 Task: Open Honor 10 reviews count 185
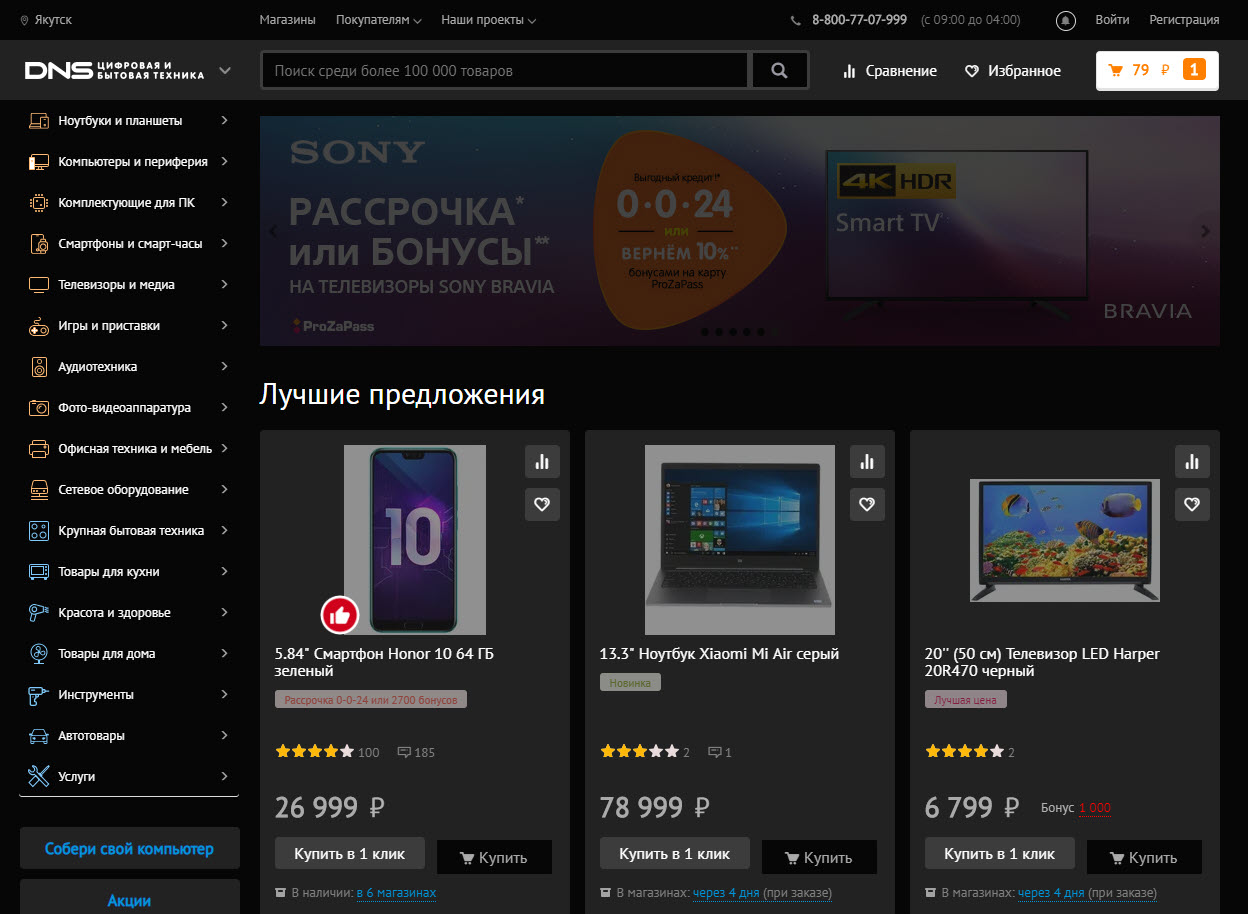[416, 752]
